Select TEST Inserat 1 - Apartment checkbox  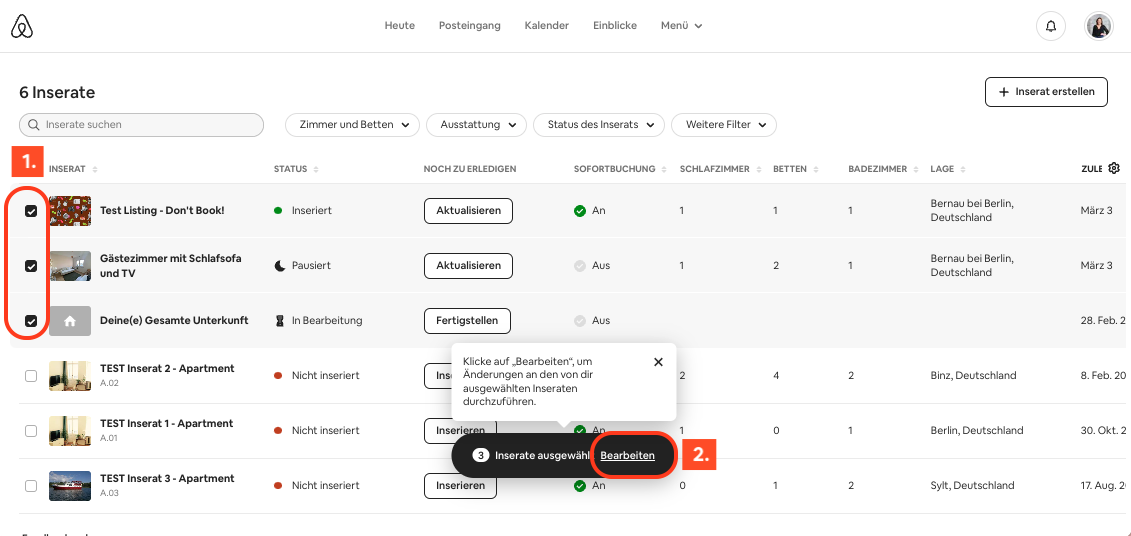31,431
